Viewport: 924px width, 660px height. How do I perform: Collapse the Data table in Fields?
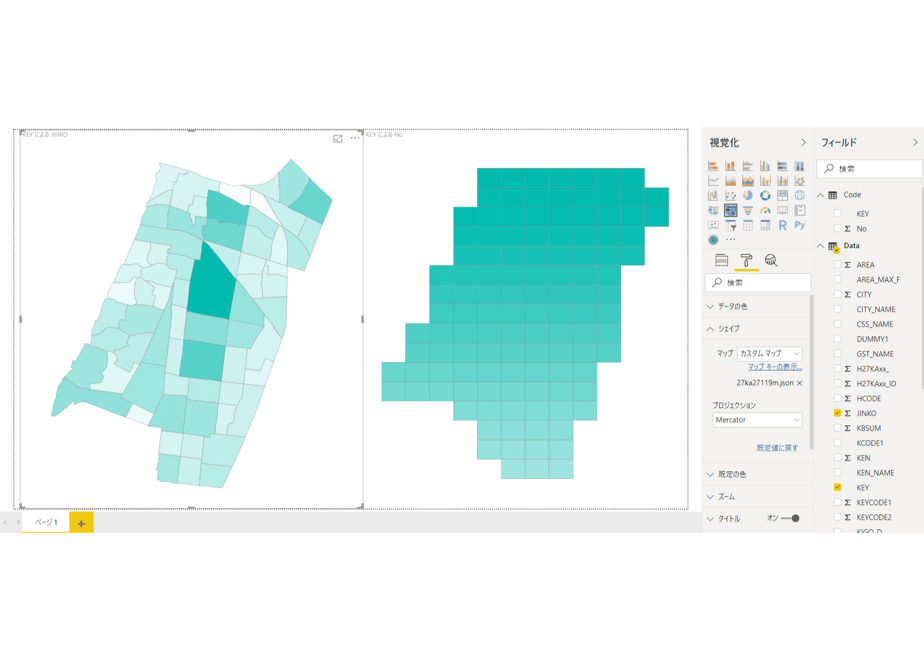point(821,246)
